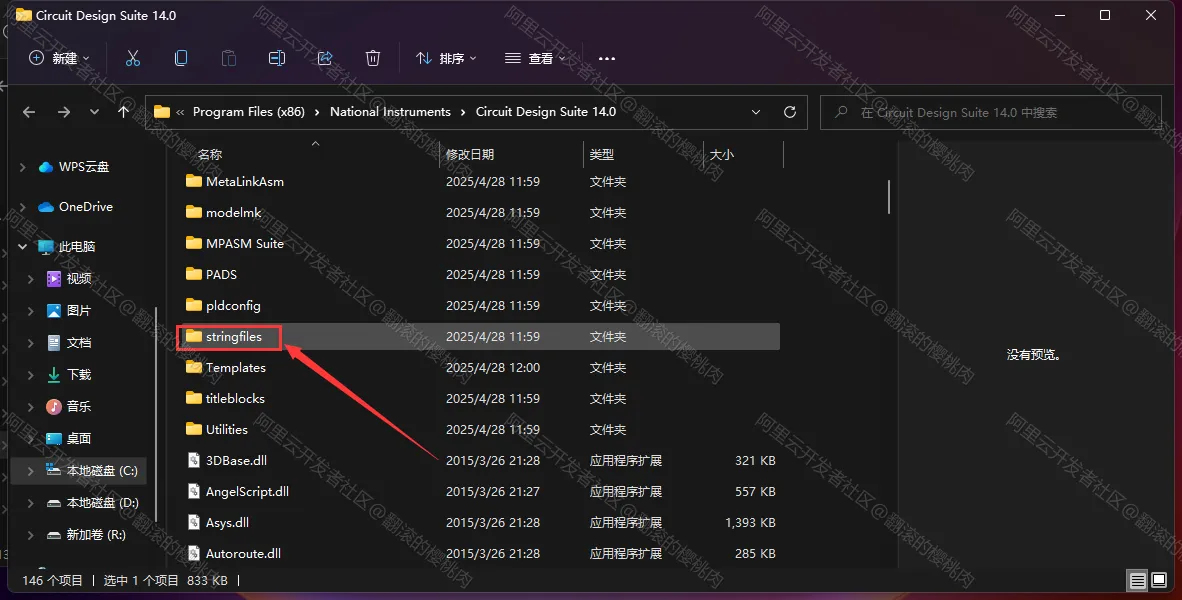
Task: Click the search magnifier icon
Action: click(841, 112)
